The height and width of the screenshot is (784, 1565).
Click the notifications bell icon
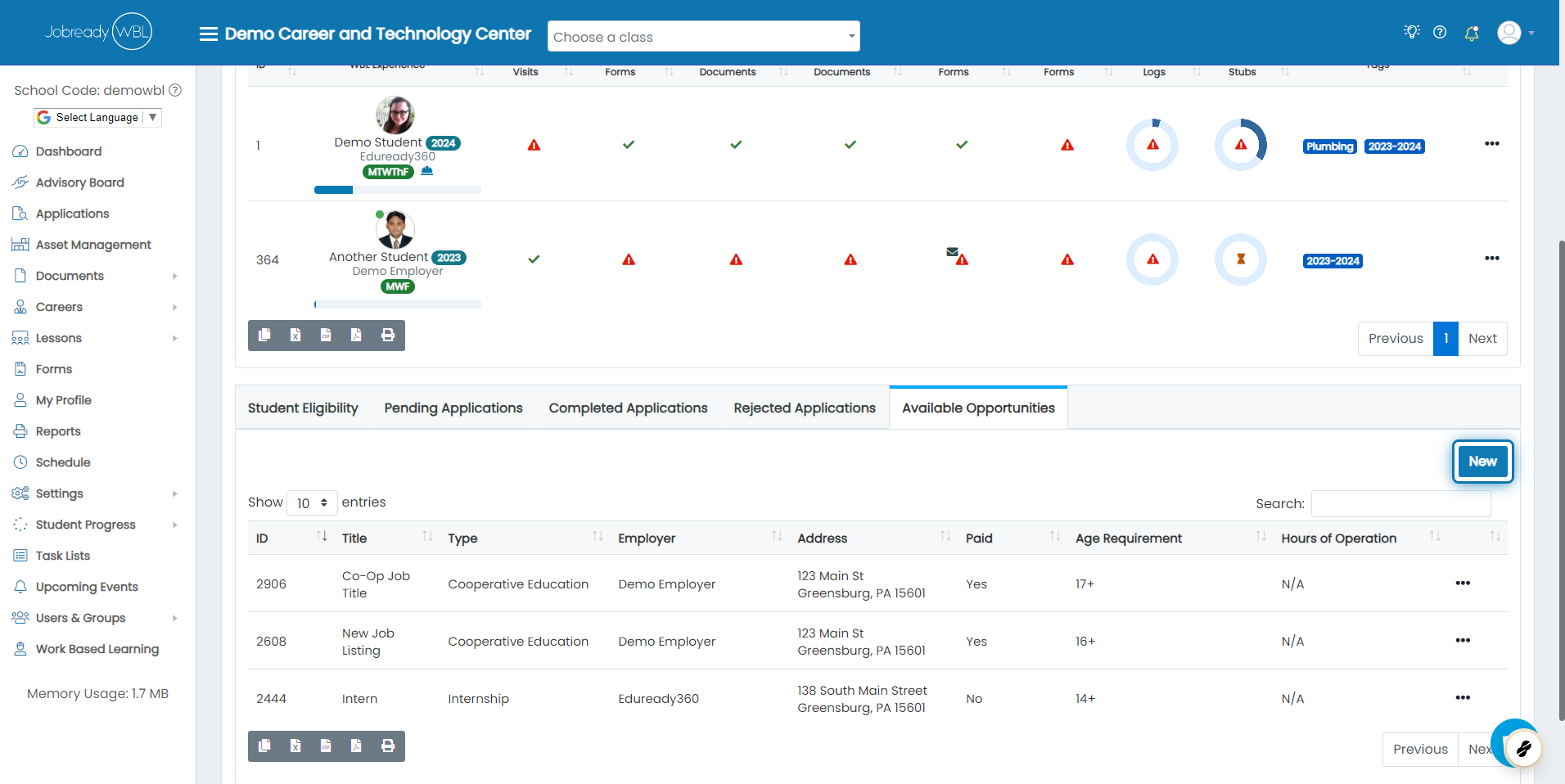1472,33
